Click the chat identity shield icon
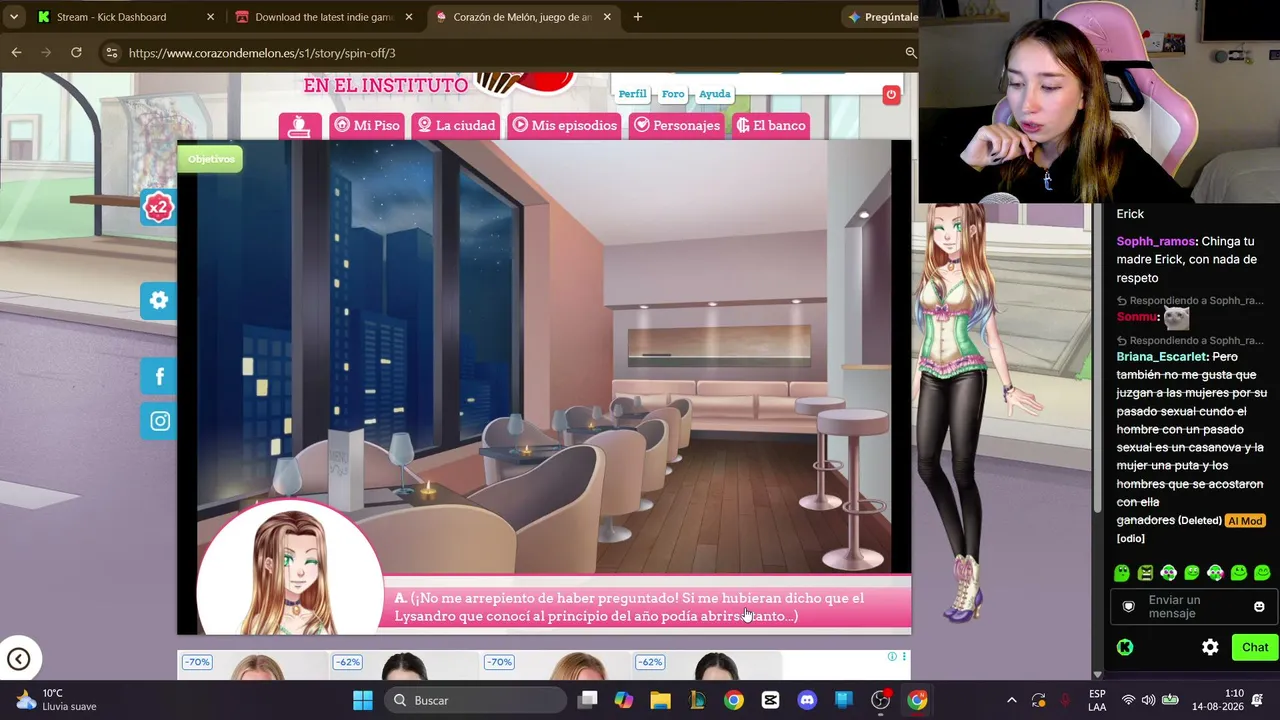The height and width of the screenshot is (720, 1280). coord(1129,607)
